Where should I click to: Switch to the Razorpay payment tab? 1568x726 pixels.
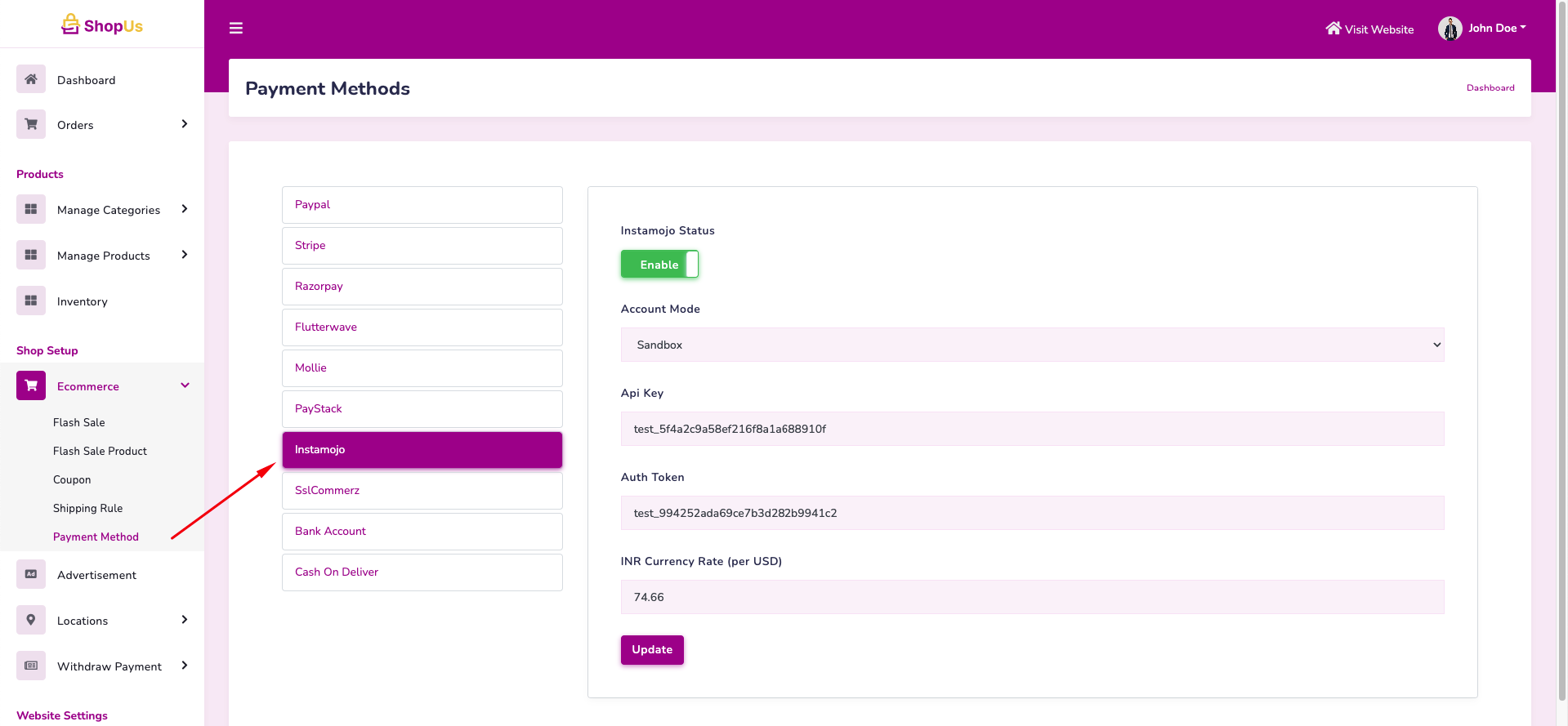(422, 287)
